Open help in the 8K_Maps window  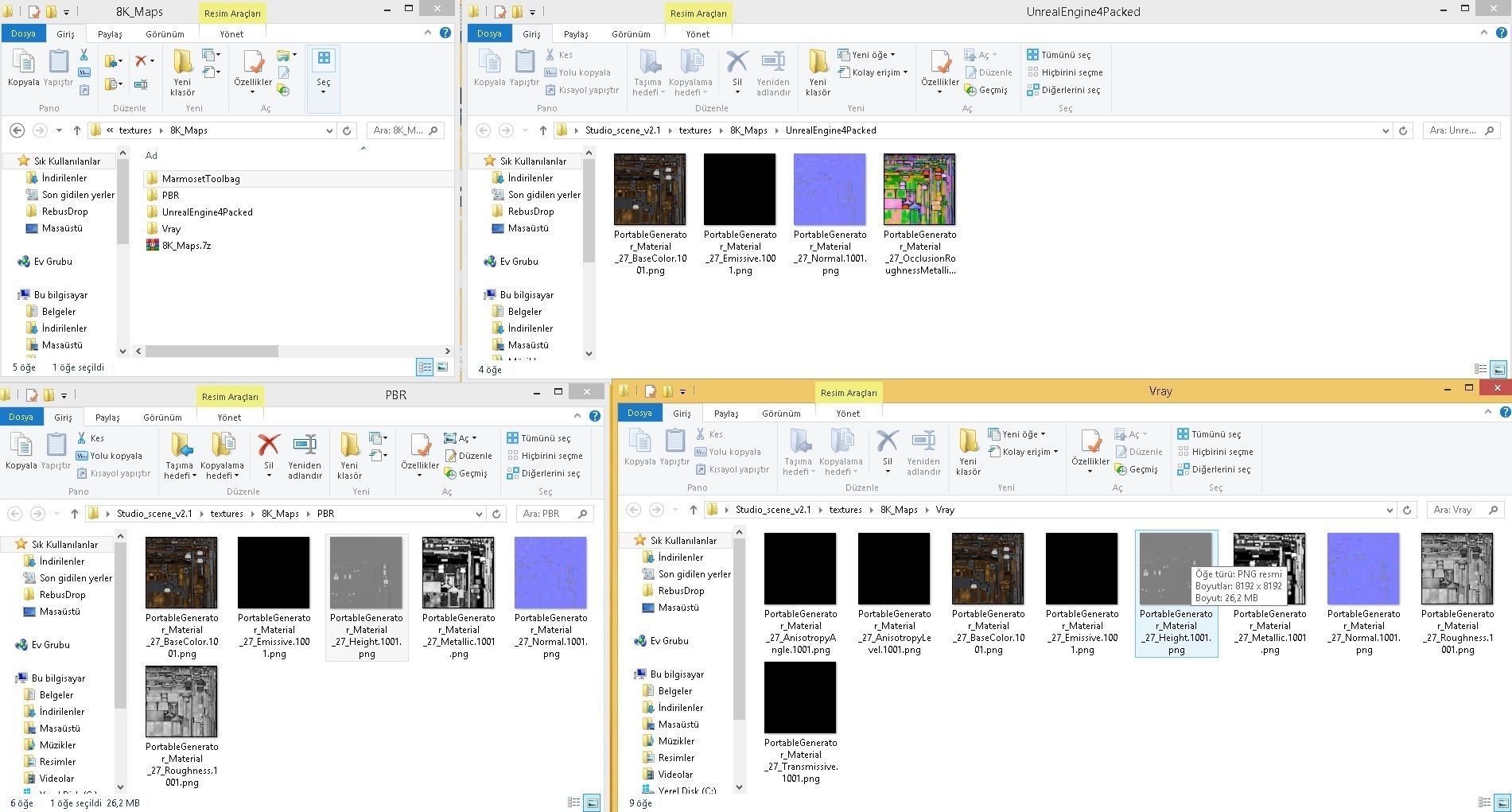pos(445,33)
